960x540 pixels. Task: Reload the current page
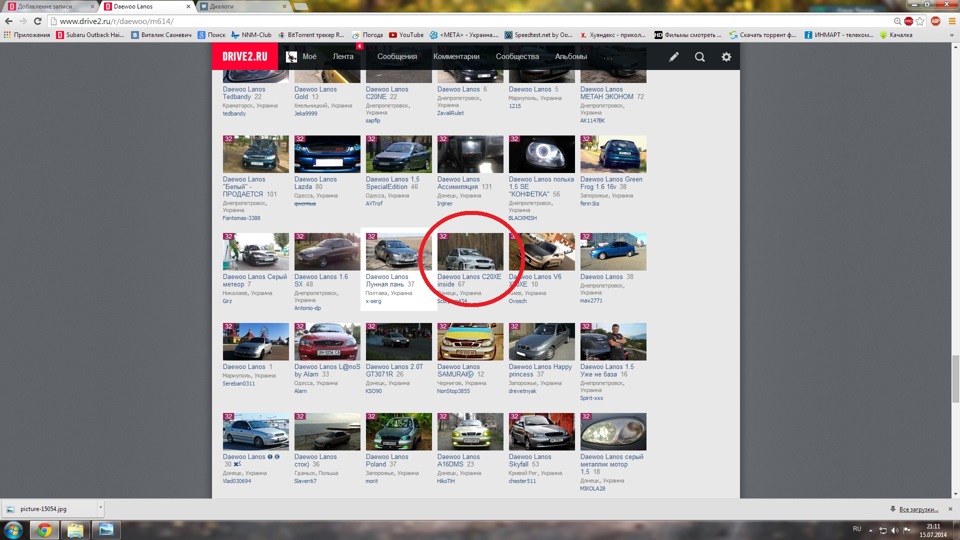click(x=37, y=21)
